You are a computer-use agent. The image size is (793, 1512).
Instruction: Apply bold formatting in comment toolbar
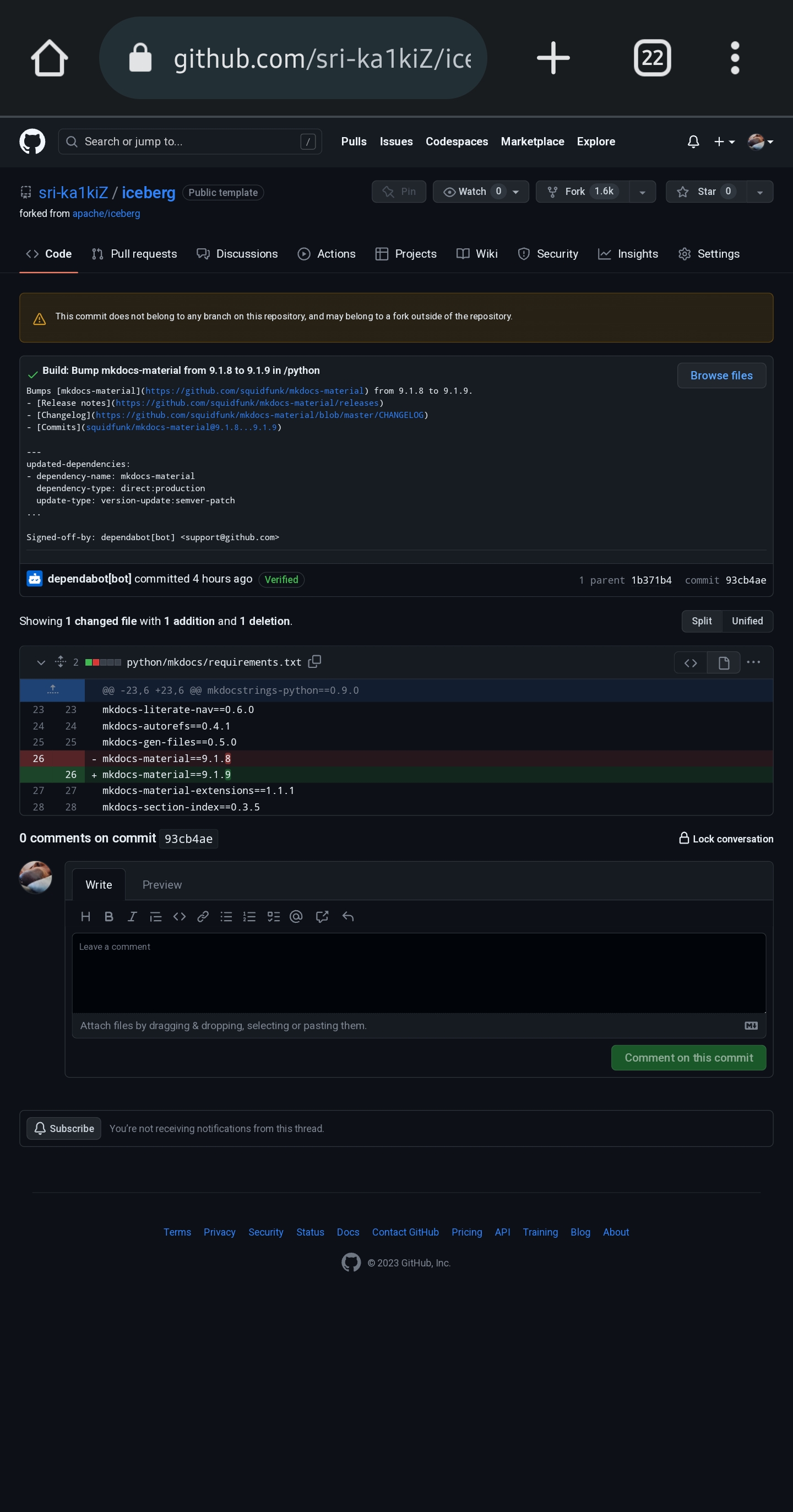[x=108, y=916]
